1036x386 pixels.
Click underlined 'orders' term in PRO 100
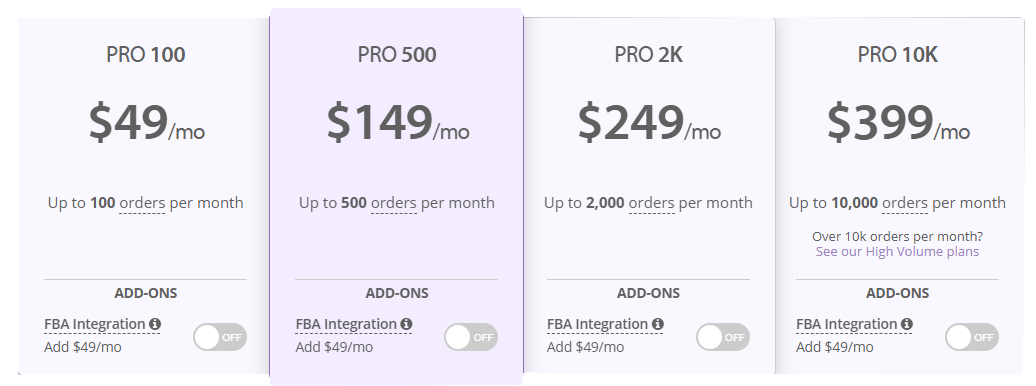(142, 203)
